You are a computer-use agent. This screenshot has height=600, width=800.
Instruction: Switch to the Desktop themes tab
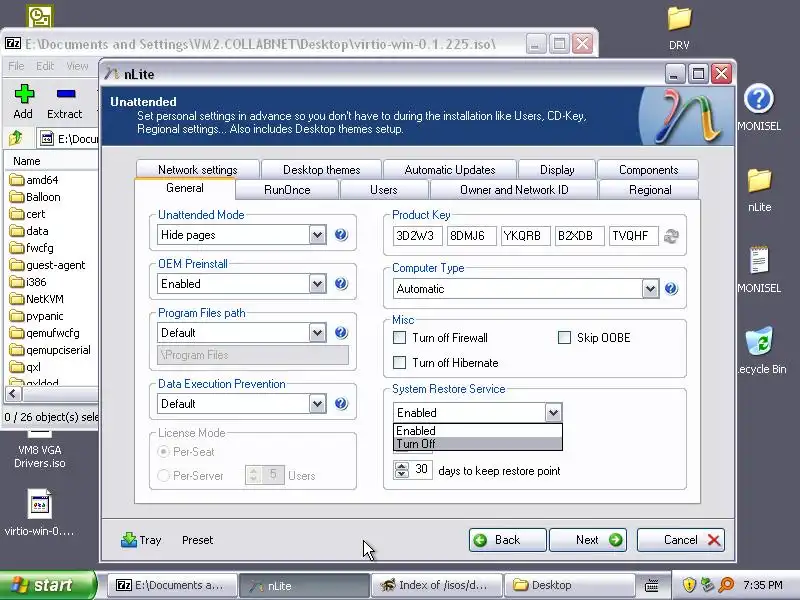[321, 169]
